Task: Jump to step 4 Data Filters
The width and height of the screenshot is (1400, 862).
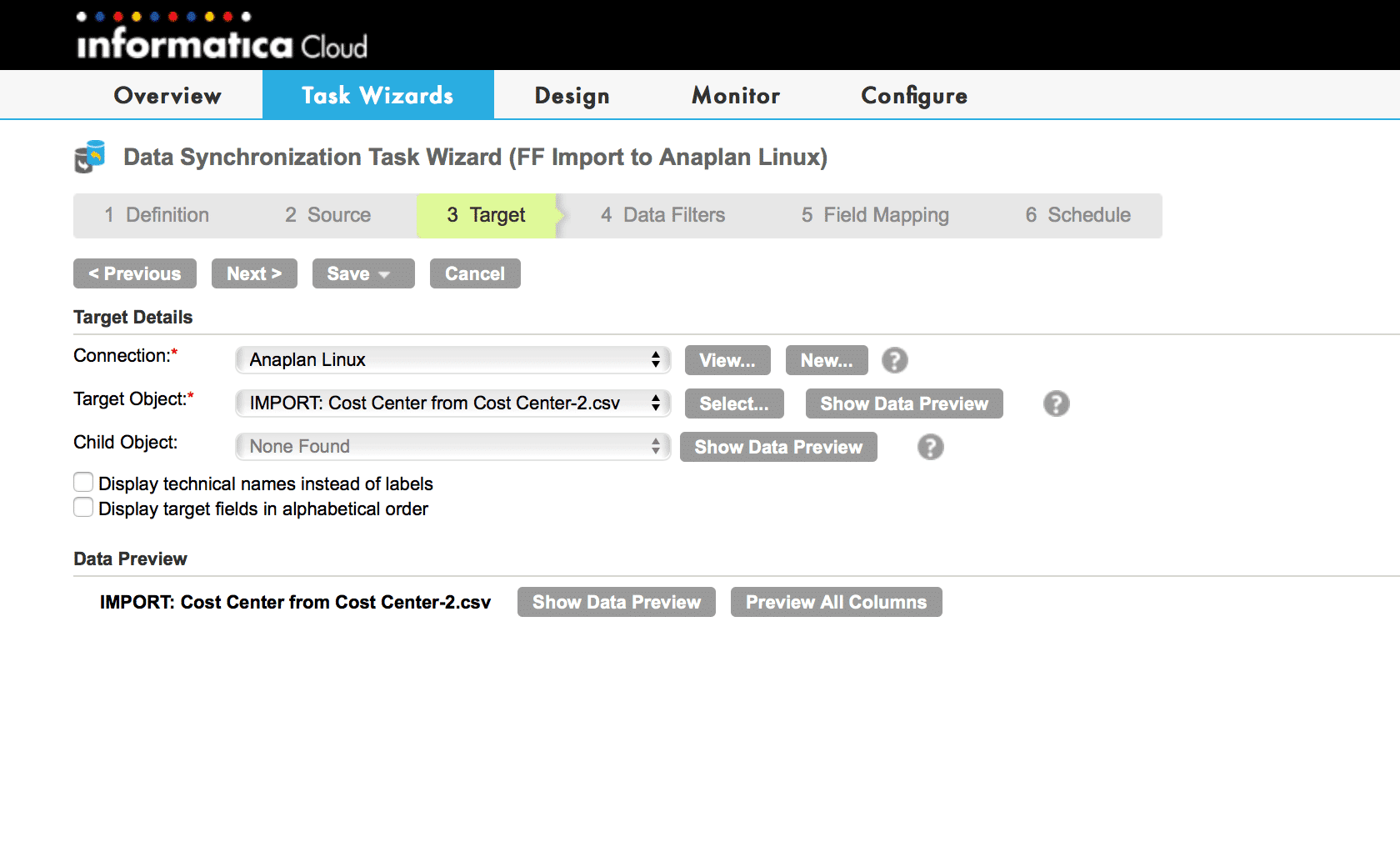Action: click(x=663, y=215)
